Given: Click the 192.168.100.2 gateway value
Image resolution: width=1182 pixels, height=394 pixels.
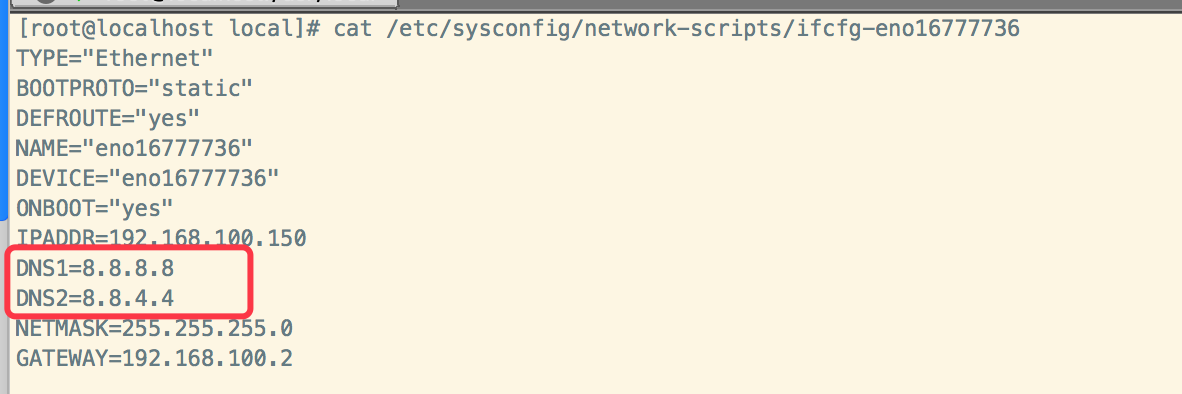Looking at the screenshot, I should [208, 358].
